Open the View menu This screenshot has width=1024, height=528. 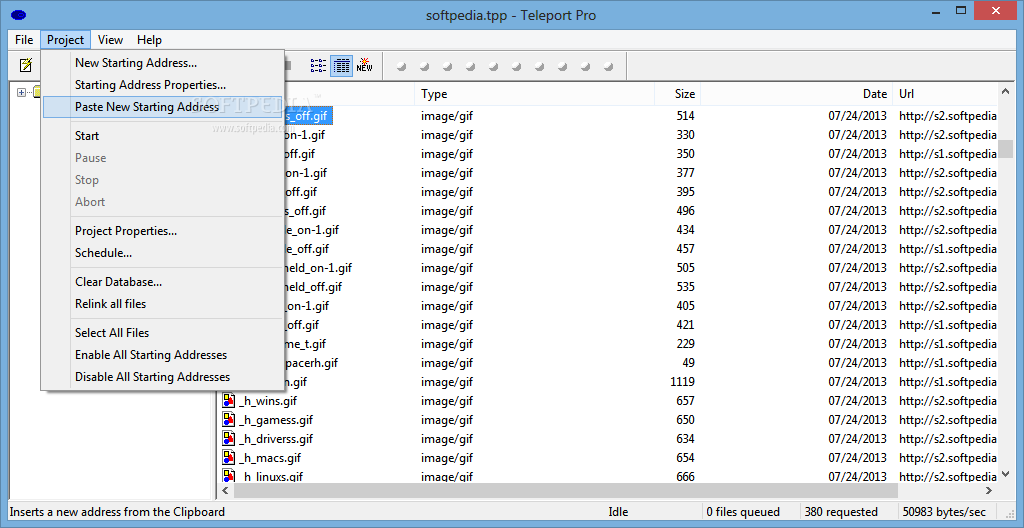pyautogui.click(x=110, y=40)
